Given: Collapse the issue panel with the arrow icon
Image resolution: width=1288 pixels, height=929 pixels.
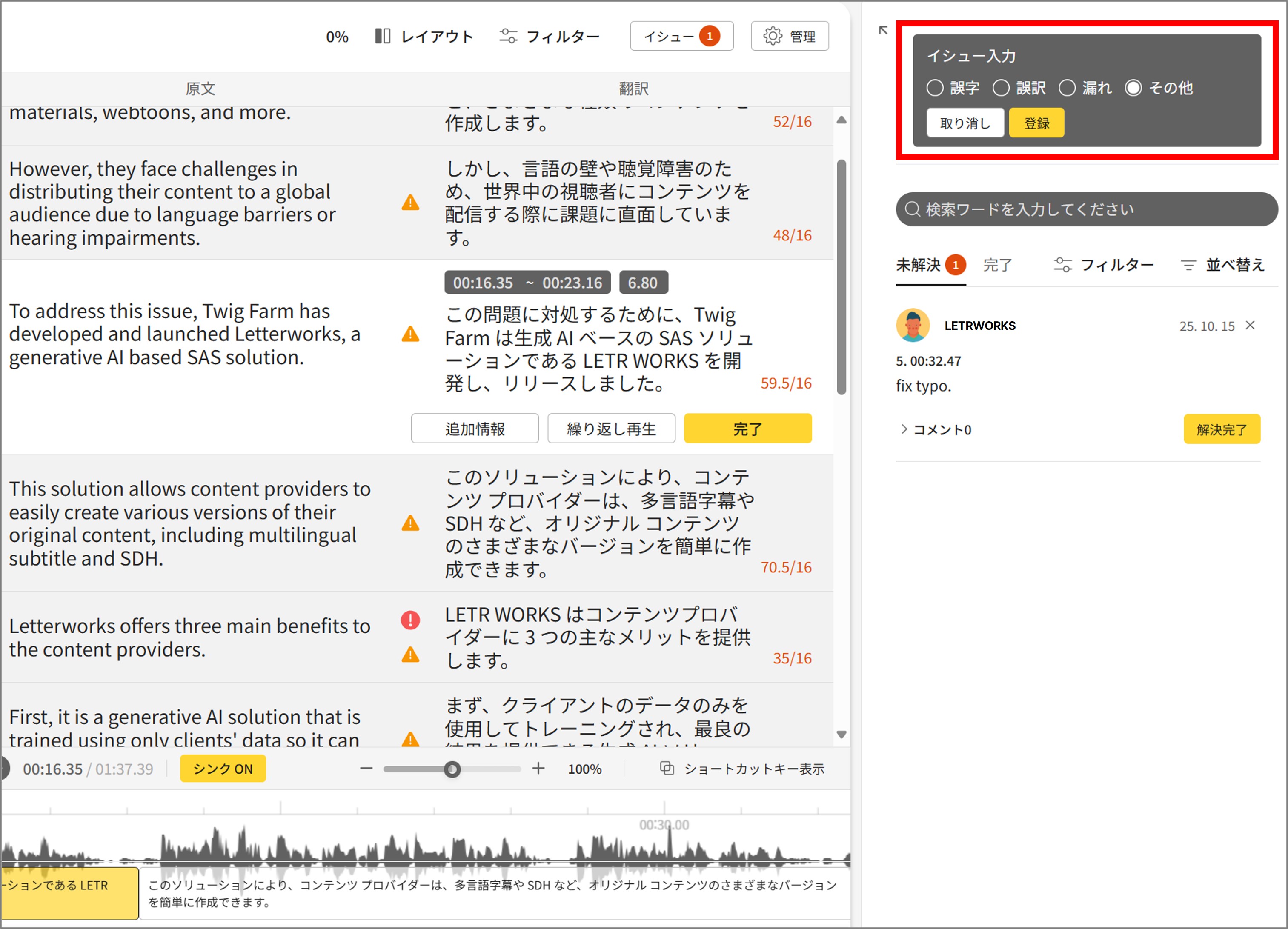Looking at the screenshot, I should click(x=882, y=30).
